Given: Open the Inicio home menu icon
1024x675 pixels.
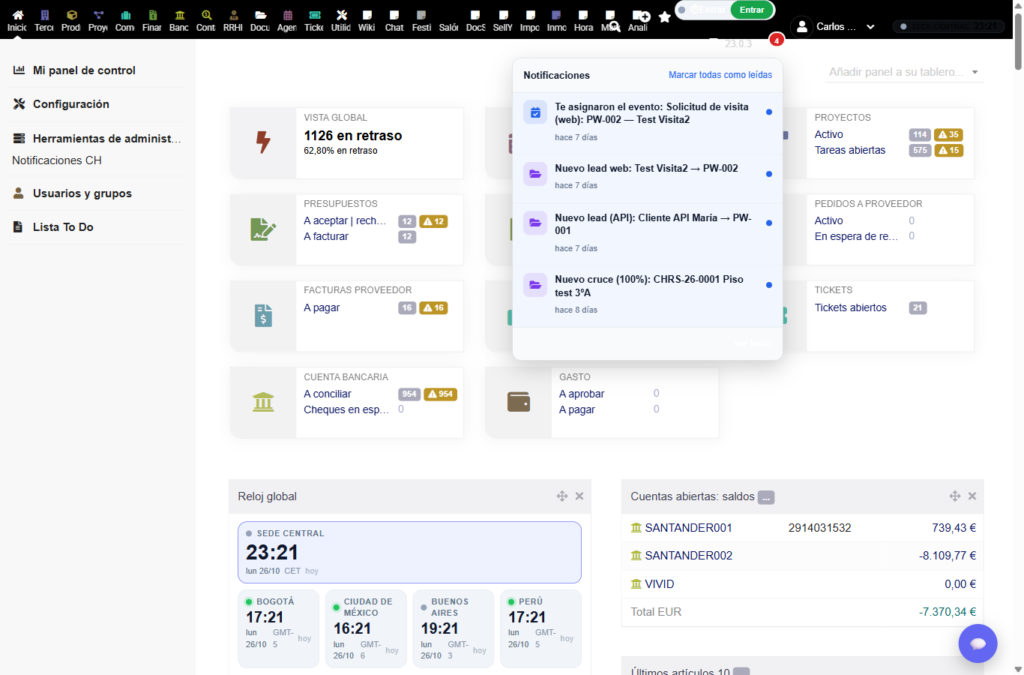Looking at the screenshot, I should (18, 15).
